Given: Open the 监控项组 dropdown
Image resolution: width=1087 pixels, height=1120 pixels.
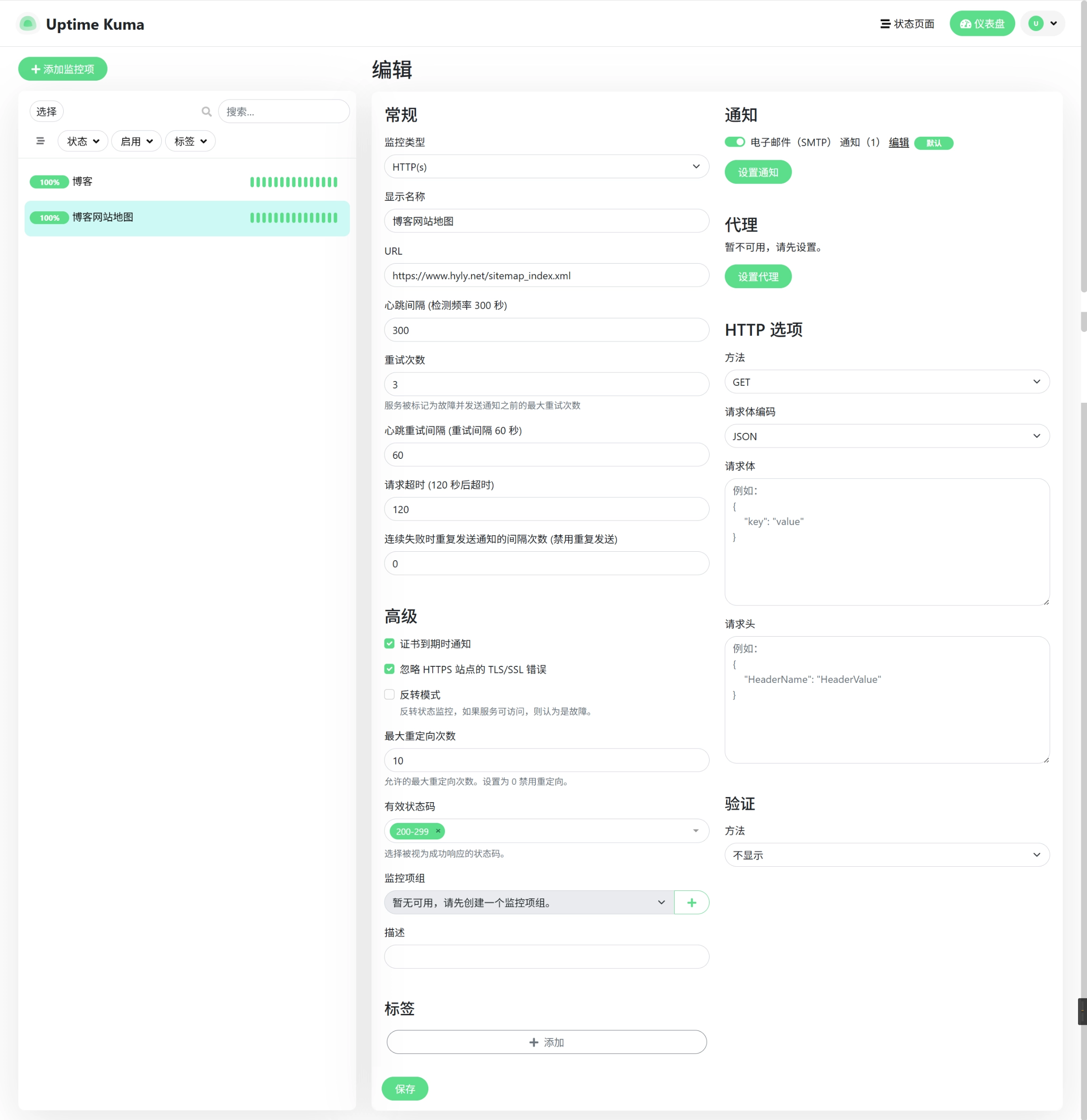Looking at the screenshot, I should pos(529,902).
